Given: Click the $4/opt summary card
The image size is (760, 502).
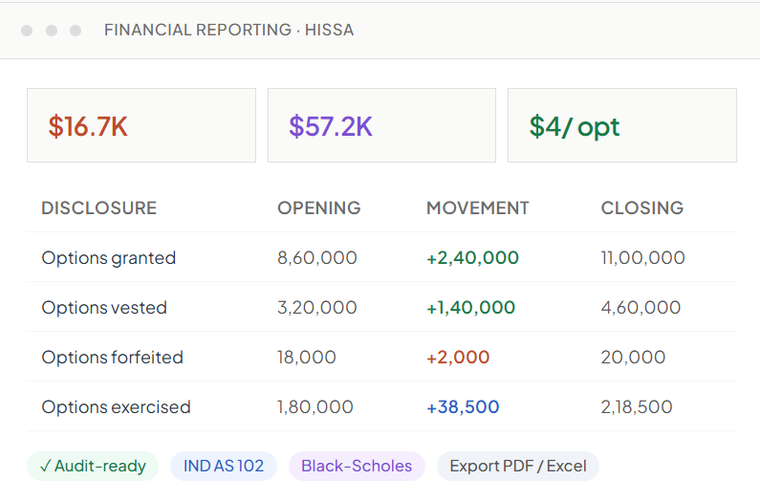Looking at the screenshot, I should 622,126.
